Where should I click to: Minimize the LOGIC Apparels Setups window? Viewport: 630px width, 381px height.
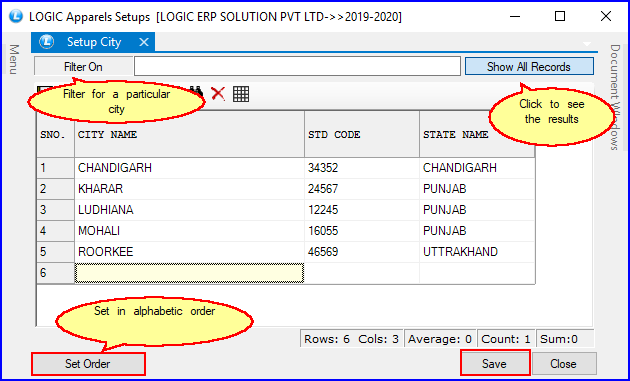pos(514,16)
